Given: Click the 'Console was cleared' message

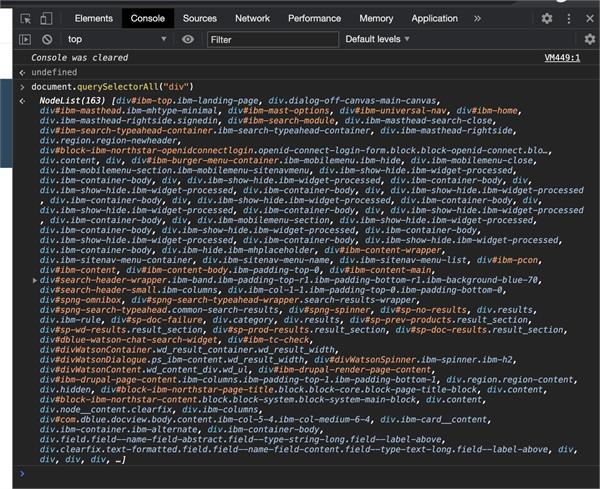Looking at the screenshot, I should click(x=80, y=58).
